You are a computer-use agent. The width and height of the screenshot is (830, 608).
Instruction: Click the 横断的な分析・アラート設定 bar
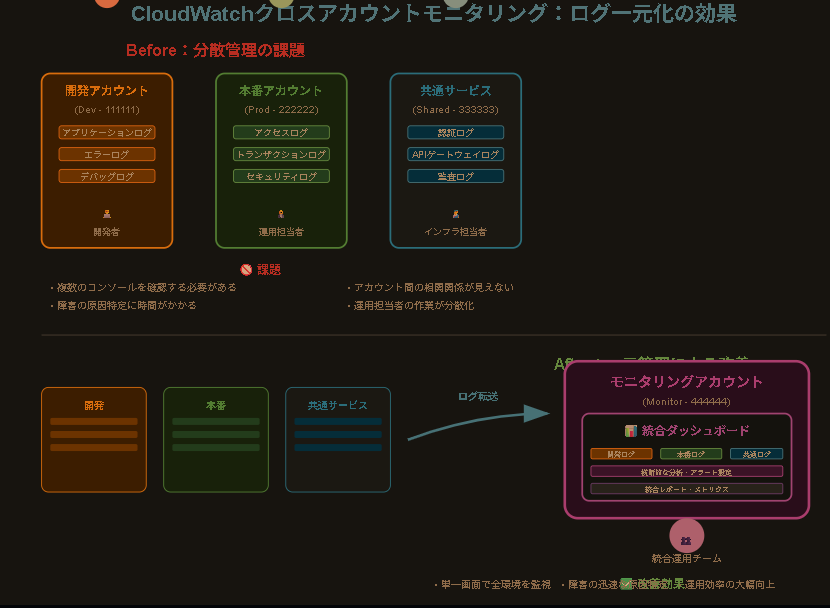coord(687,471)
